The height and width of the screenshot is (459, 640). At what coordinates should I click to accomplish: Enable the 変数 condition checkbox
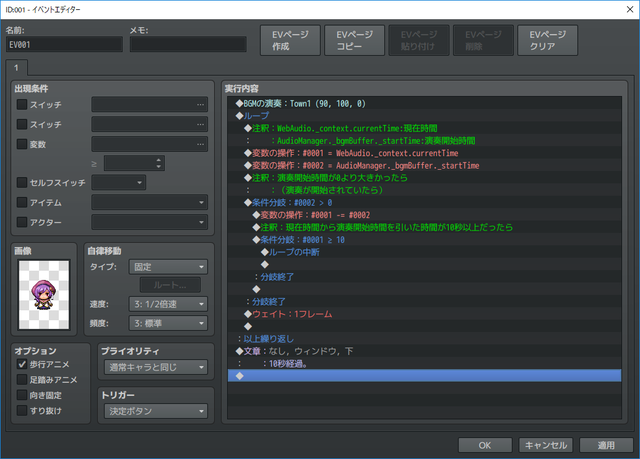[x=22, y=144]
